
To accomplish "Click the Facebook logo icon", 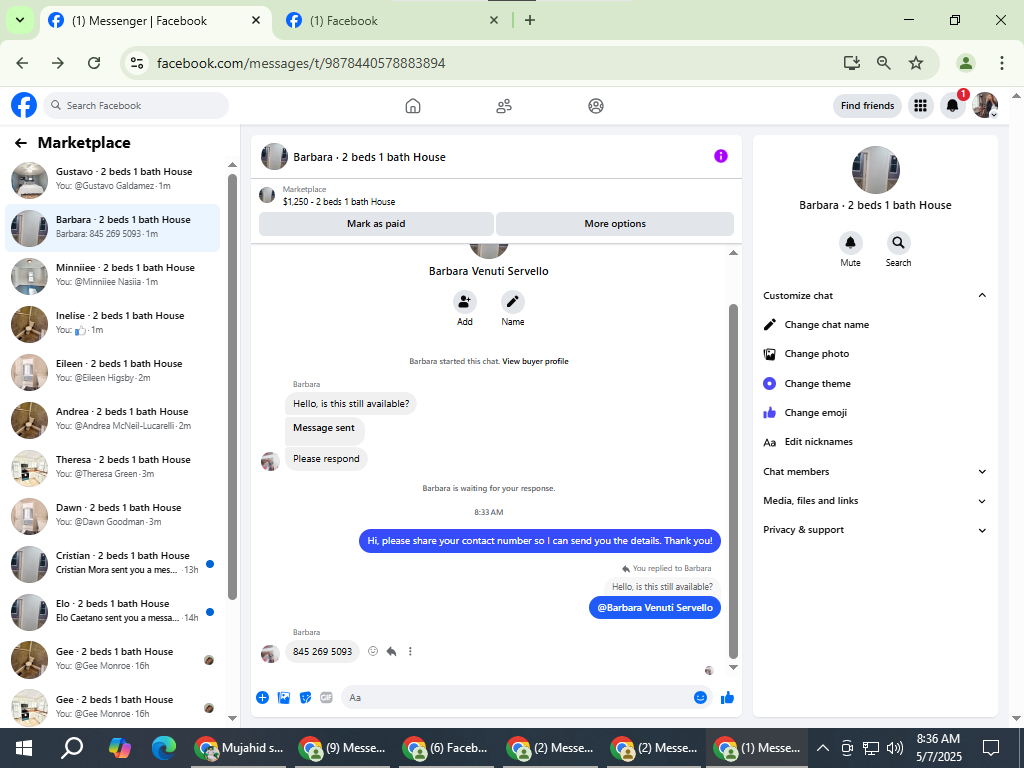I will [24, 105].
